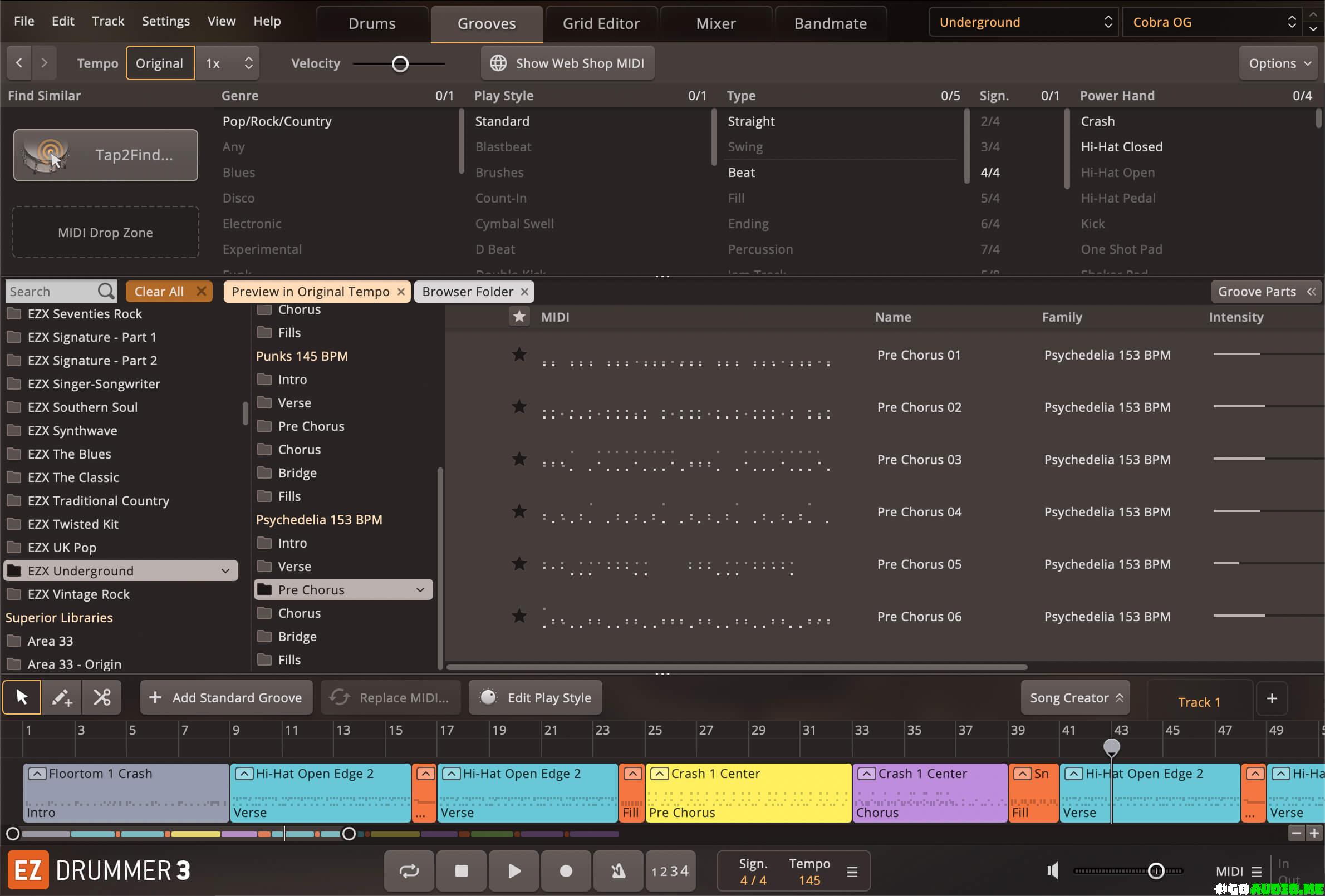Remove the Preview in Original Tempo filter
This screenshot has height=896, width=1325.
pyautogui.click(x=401, y=292)
